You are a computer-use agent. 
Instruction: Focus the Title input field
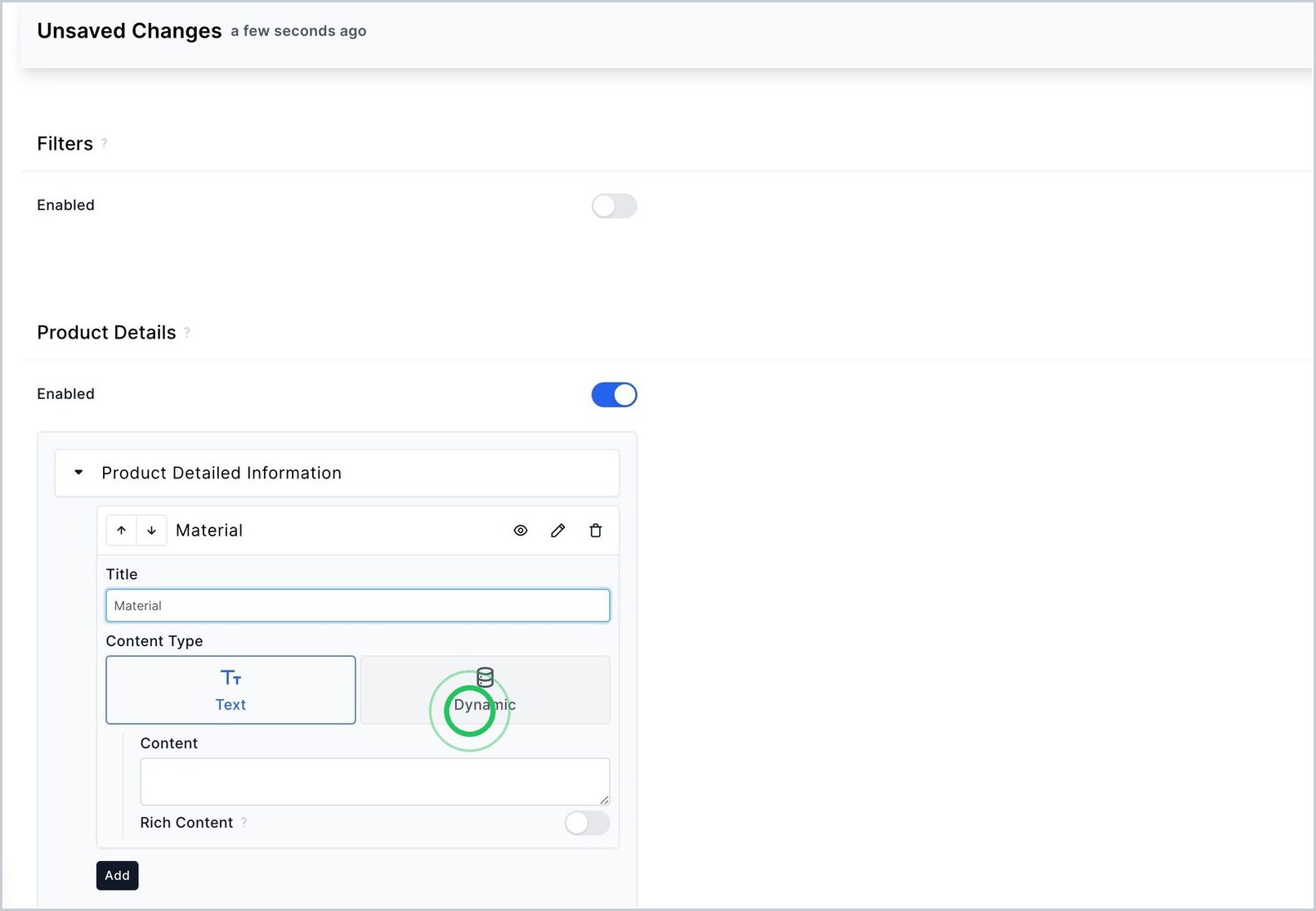click(x=358, y=606)
